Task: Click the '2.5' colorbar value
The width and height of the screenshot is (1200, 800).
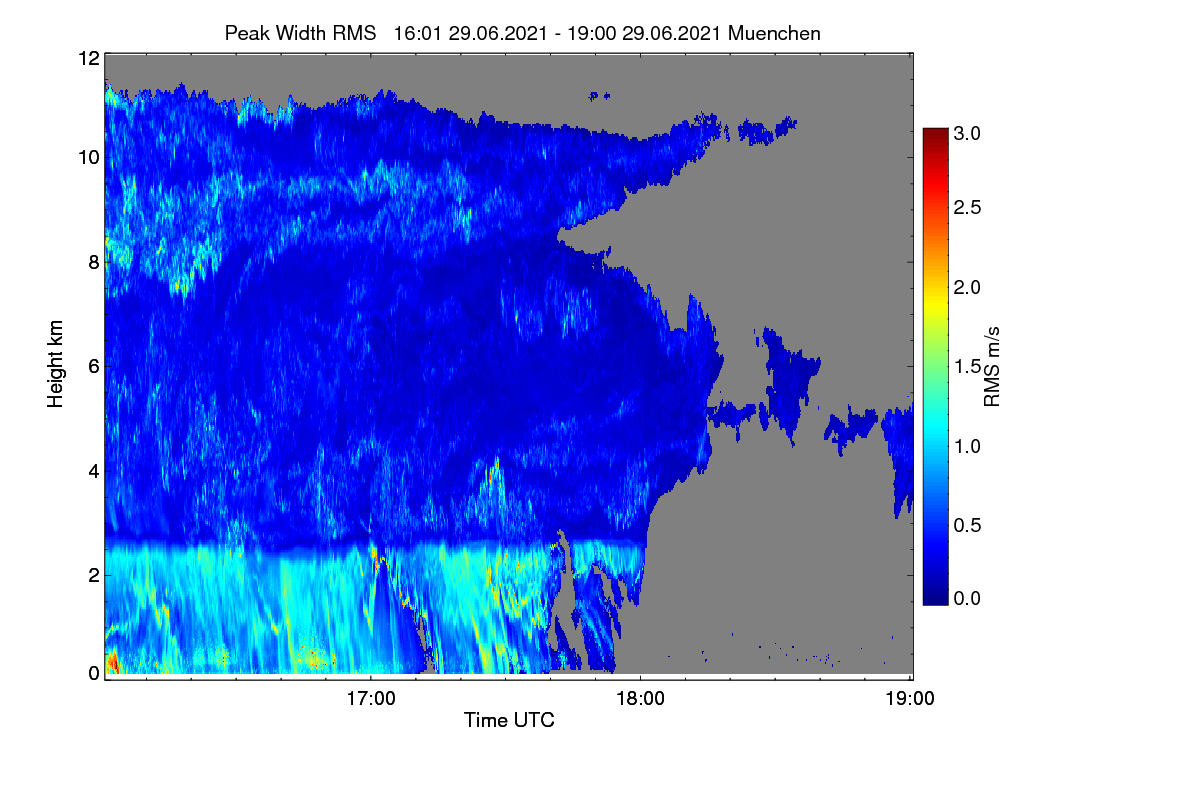Action: click(969, 207)
